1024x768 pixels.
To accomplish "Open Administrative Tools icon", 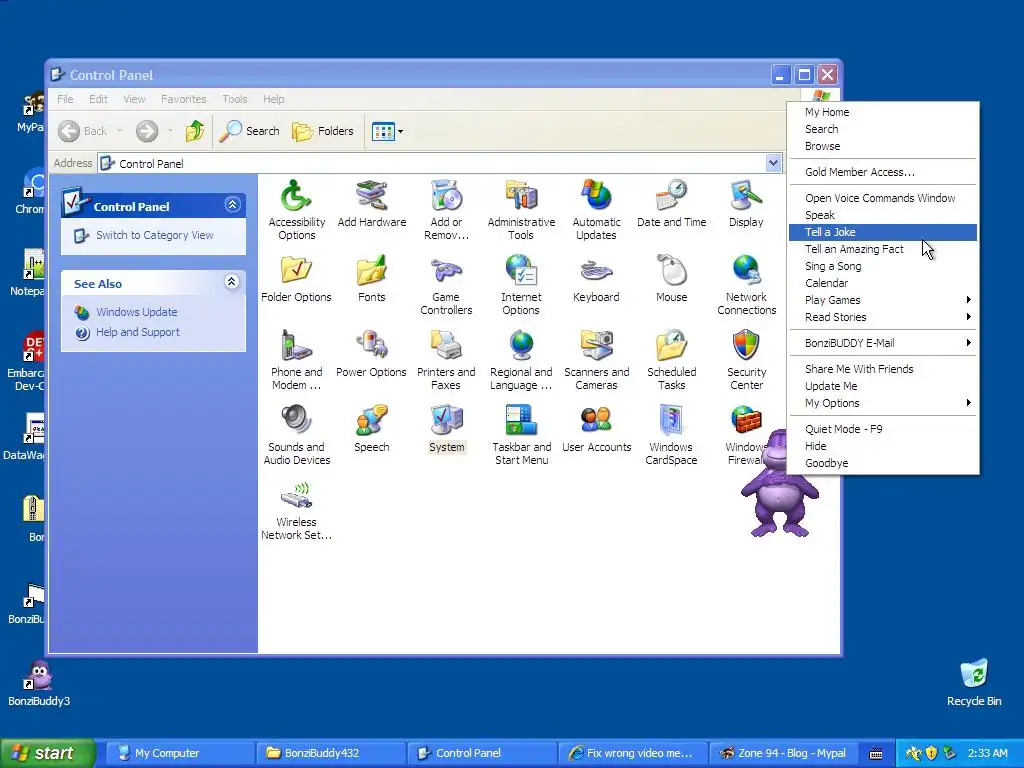I will (x=521, y=210).
